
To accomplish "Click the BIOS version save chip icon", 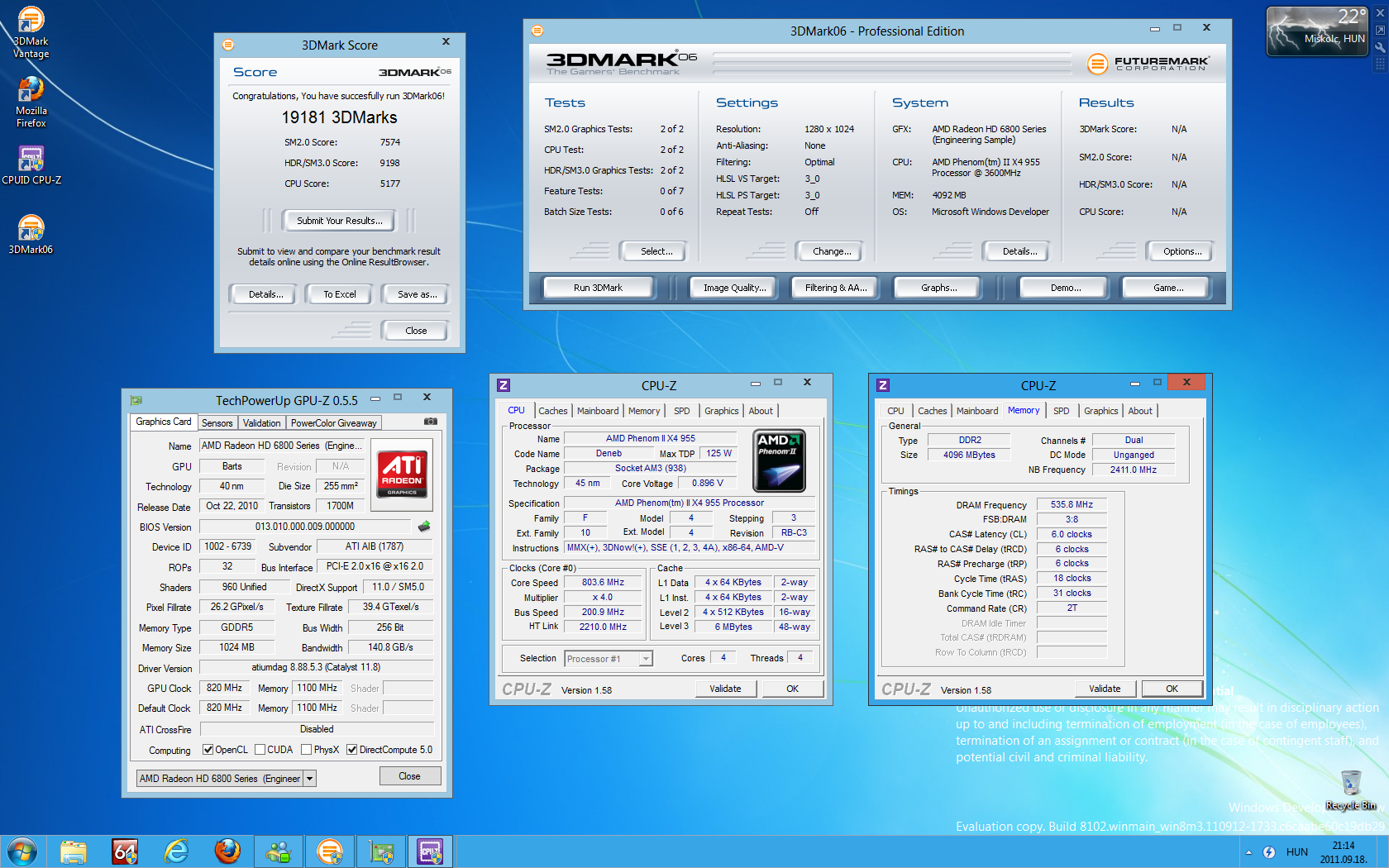I will point(424,527).
